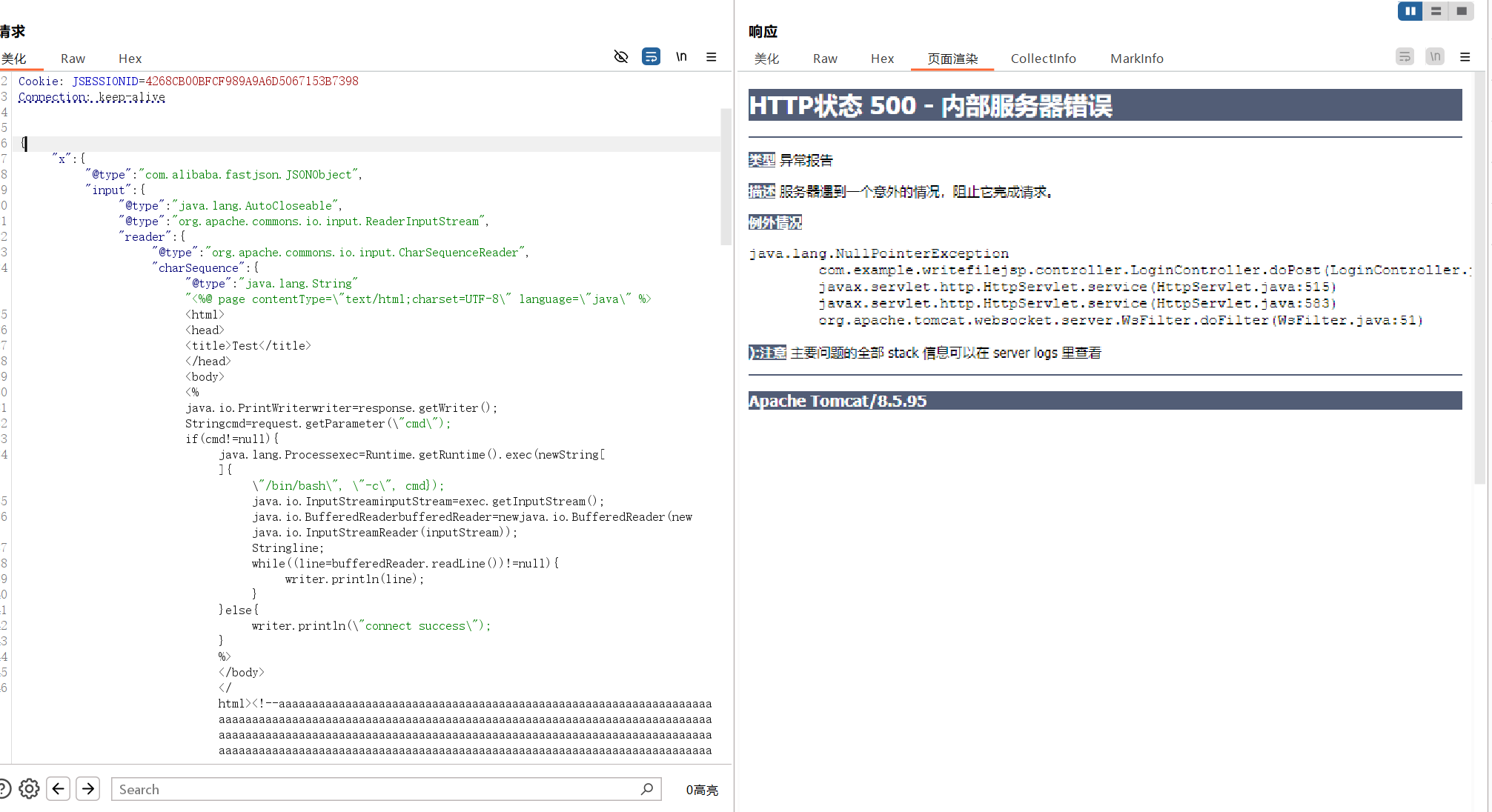This screenshot has height=812, width=1492.
Task: Toggle response word wrap icon
Action: click(1405, 57)
